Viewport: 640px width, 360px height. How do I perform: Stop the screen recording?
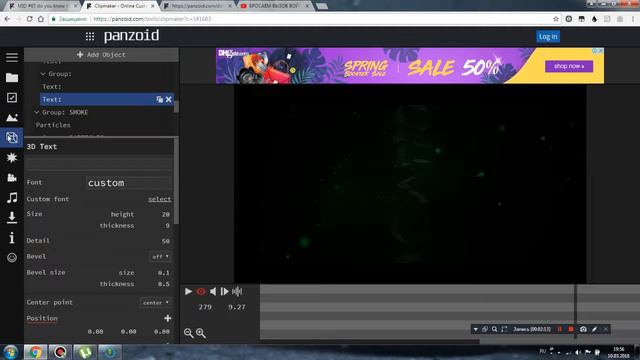[x=571, y=329]
